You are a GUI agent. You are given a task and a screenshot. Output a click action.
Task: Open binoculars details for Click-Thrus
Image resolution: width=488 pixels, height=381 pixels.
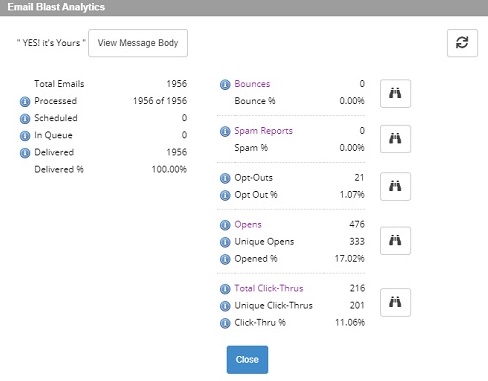pos(395,302)
